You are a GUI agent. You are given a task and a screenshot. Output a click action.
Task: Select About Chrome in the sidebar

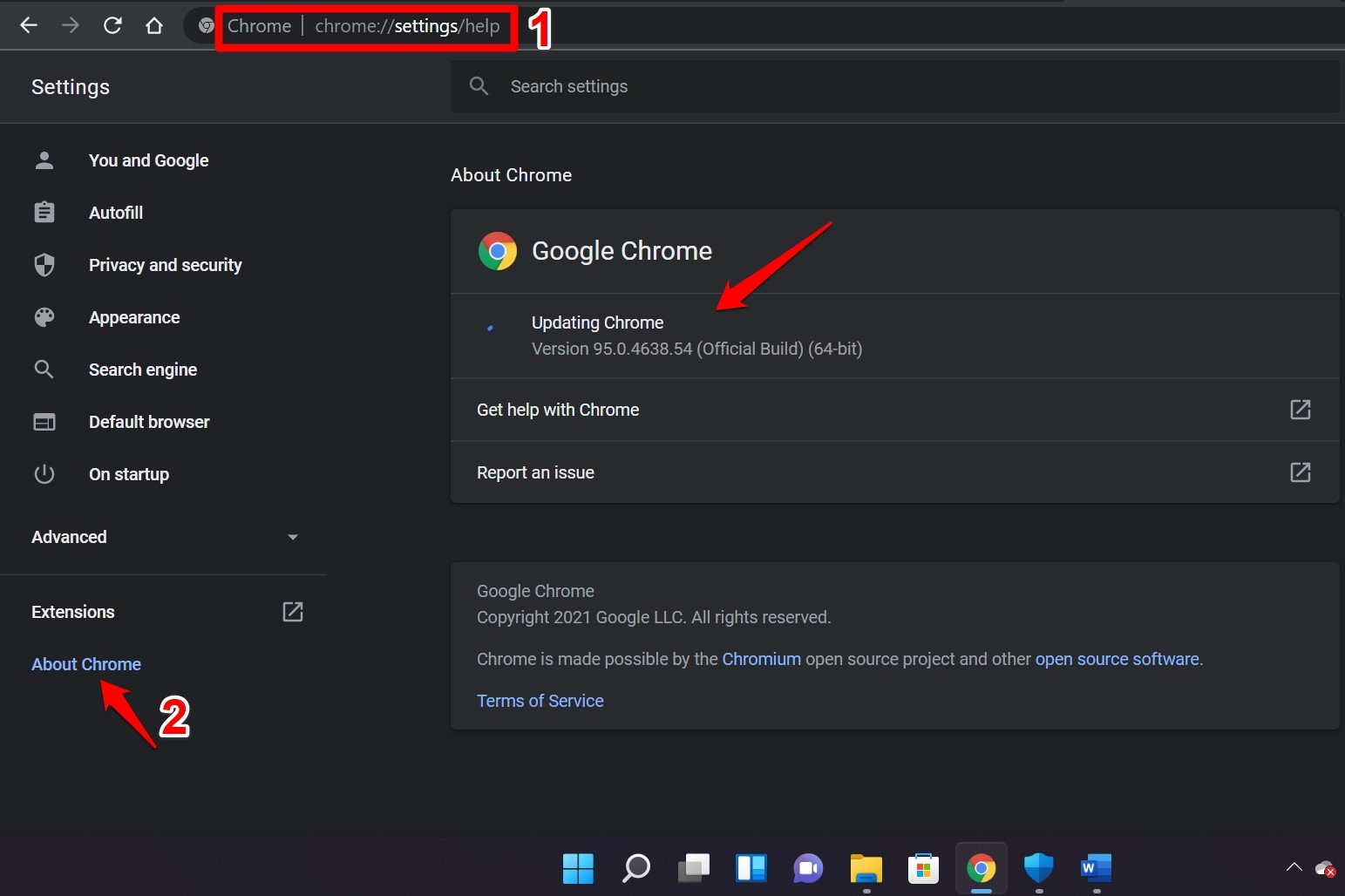point(85,664)
